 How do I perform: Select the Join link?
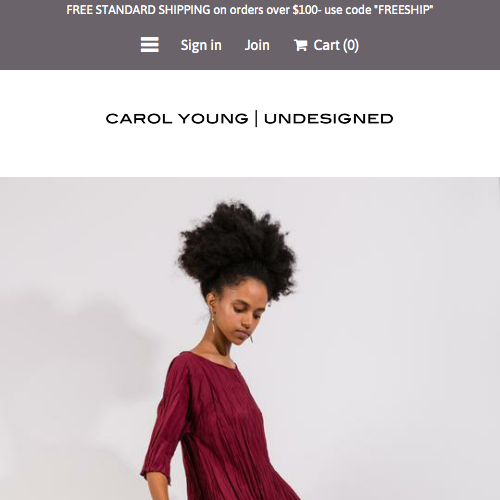tap(257, 45)
